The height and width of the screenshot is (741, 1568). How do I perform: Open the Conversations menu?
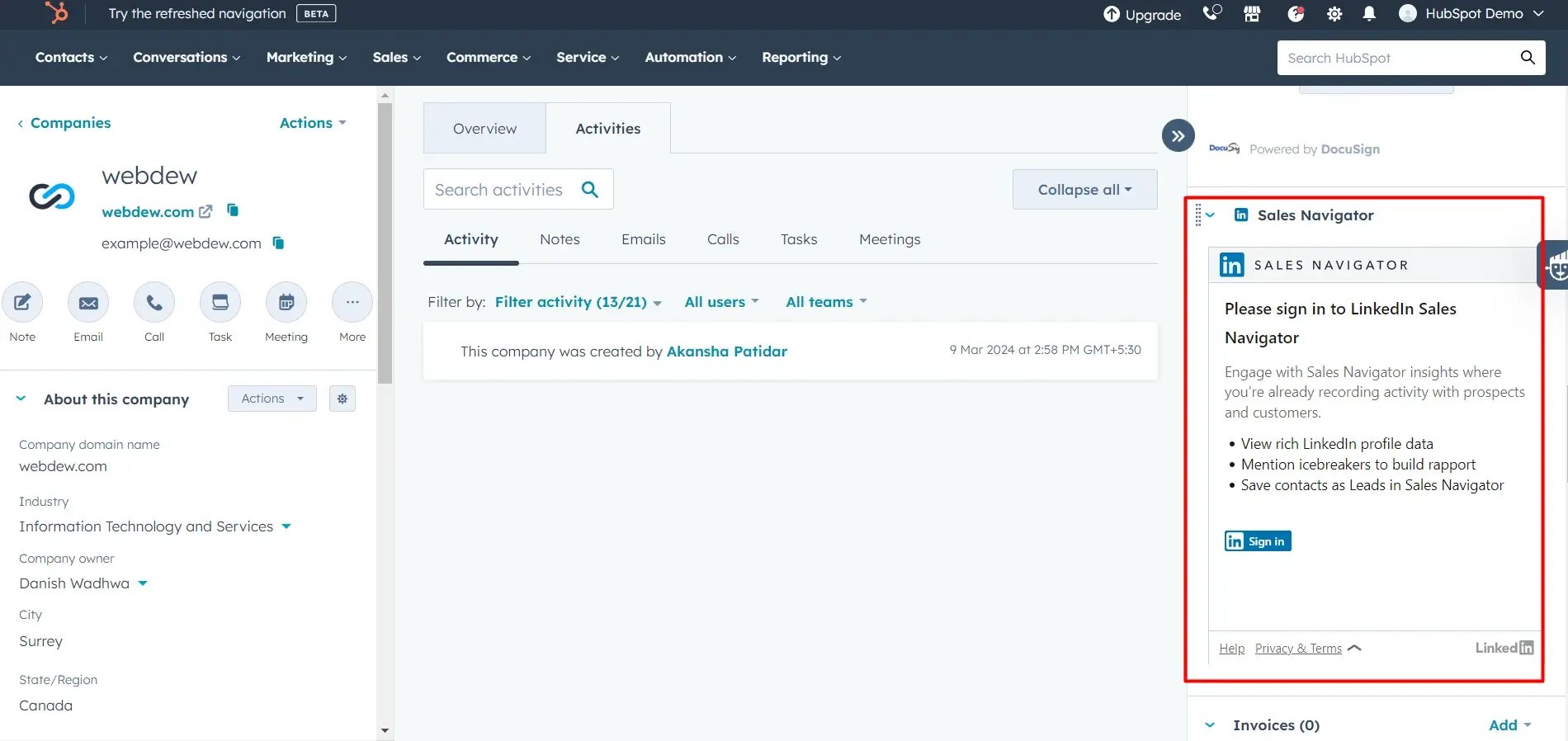pyautogui.click(x=187, y=57)
